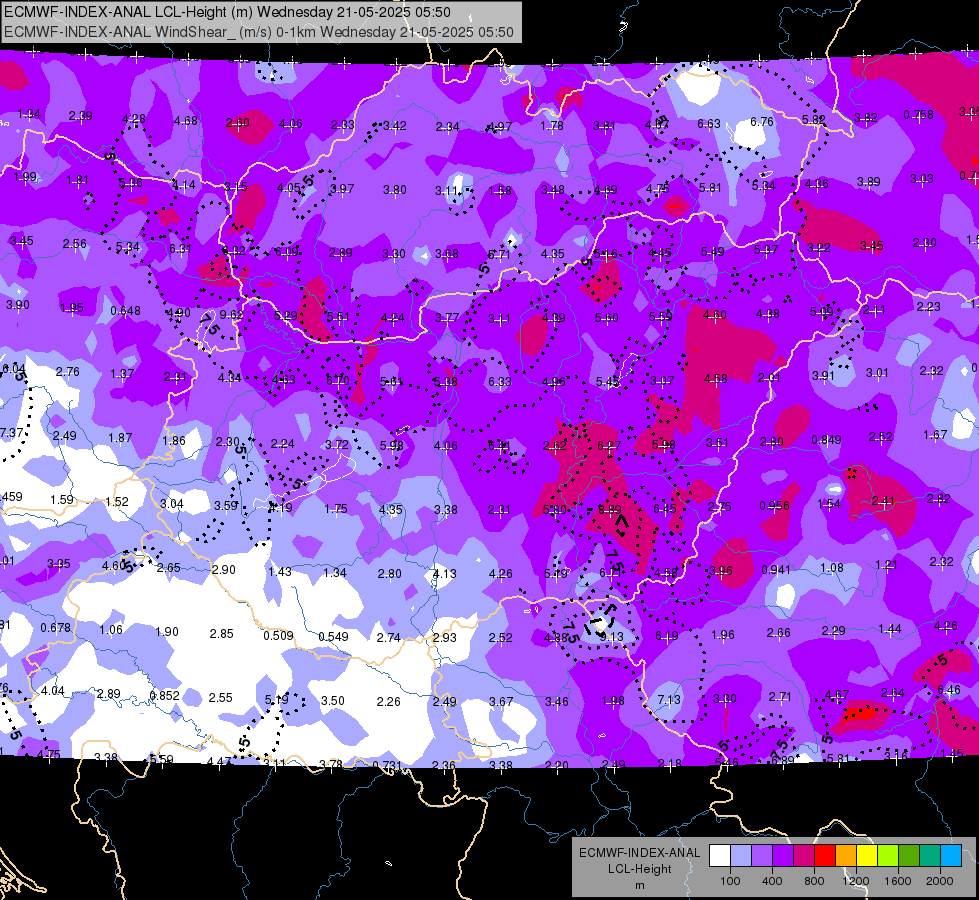The width and height of the screenshot is (979, 900).
Task: Click the wind shear value 0.678
Action: (56, 627)
